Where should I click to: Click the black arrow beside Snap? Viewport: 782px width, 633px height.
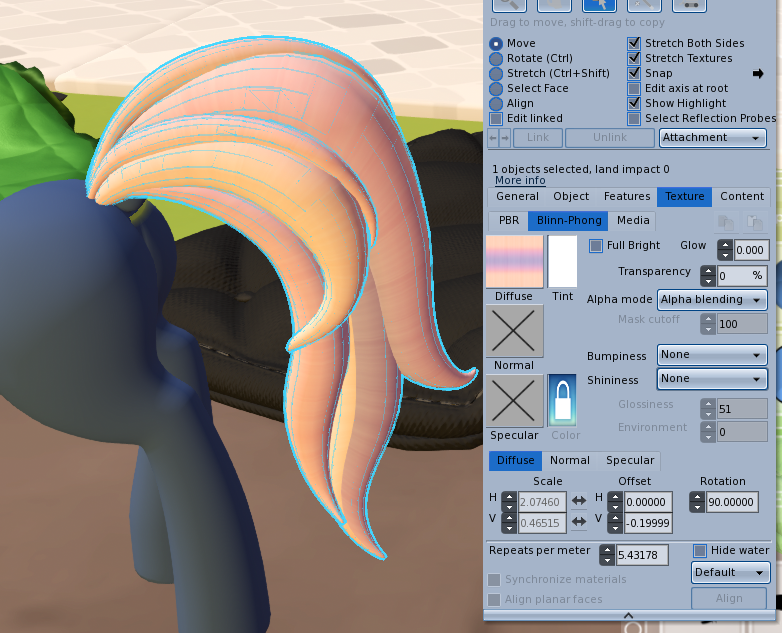tap(758, 74)
